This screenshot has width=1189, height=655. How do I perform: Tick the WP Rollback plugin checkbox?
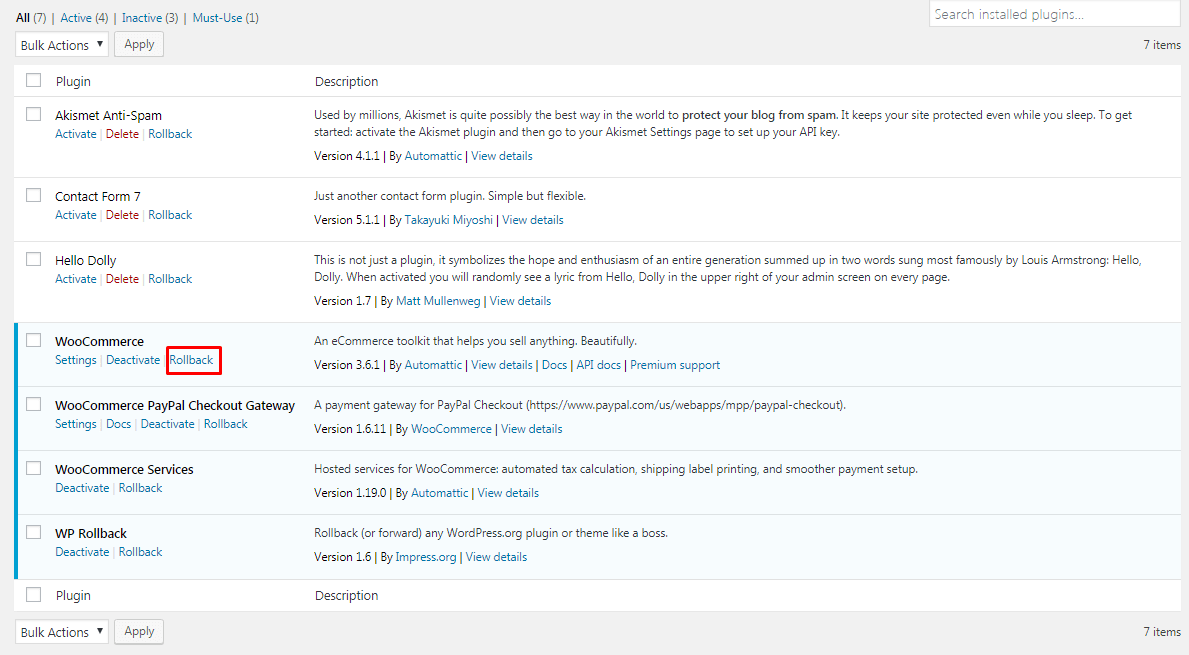33,532
